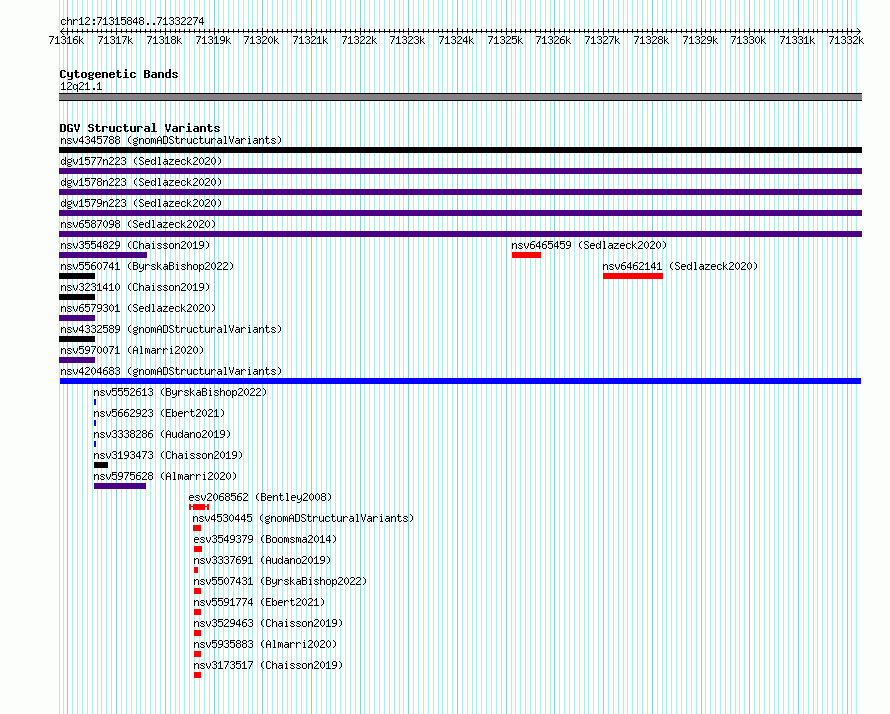890x714 pixels.
Task: Select nsv3554829 Chaisson2019 variant label
Action: pyautogui.click(x=135, y=245)
